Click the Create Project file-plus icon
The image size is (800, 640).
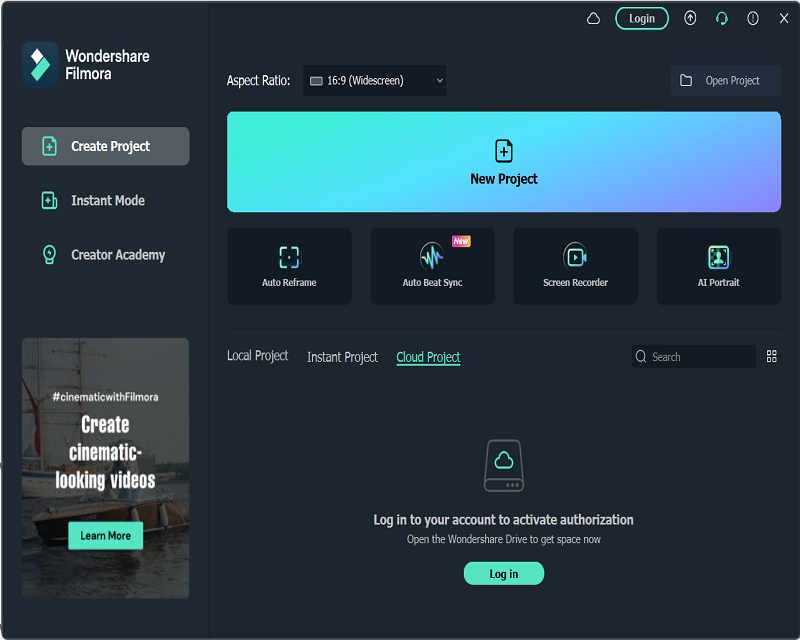[x=49, y=146]
